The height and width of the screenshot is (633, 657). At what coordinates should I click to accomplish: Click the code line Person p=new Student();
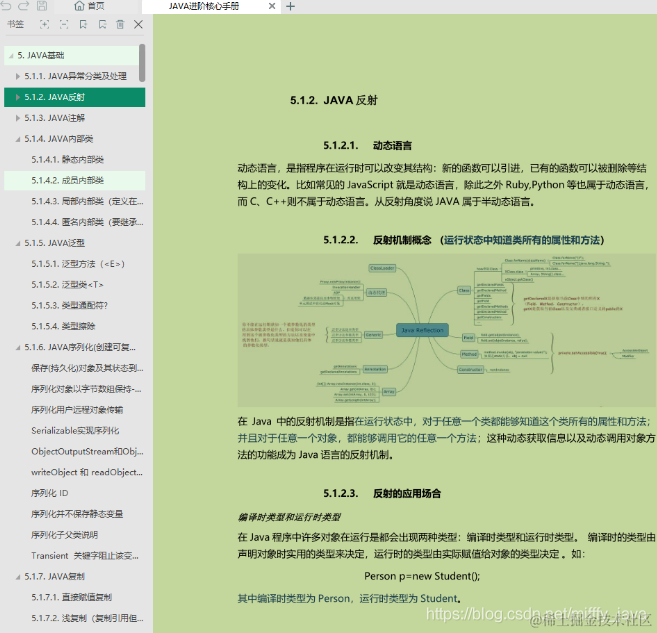click(422, 576)
